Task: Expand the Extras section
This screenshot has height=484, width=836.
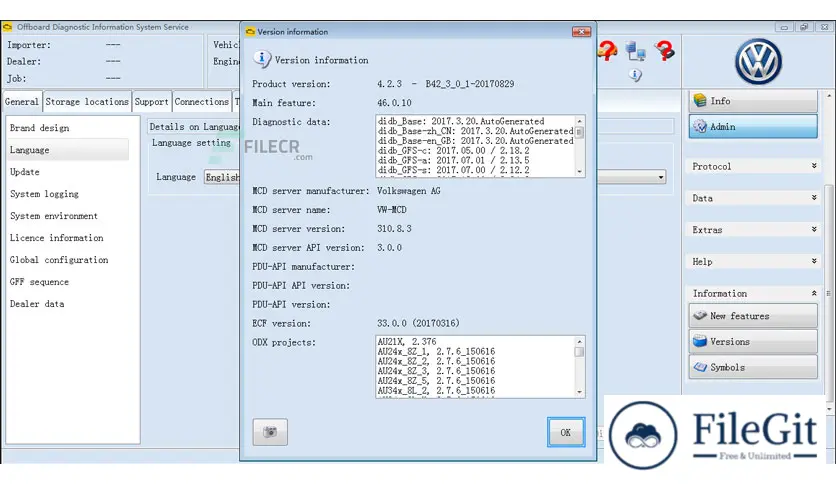Action: coord(753,230)
